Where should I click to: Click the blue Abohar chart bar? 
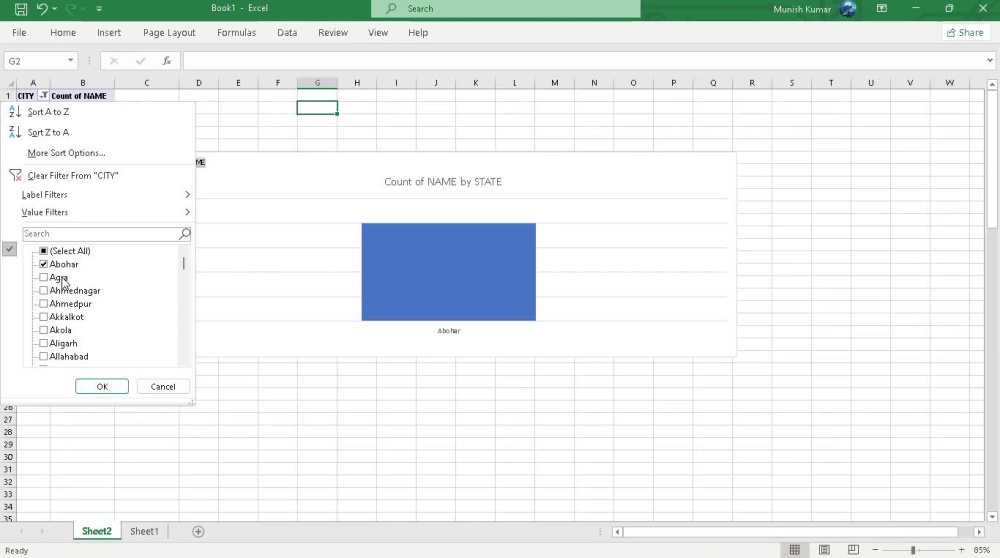[x=448, y=272]
